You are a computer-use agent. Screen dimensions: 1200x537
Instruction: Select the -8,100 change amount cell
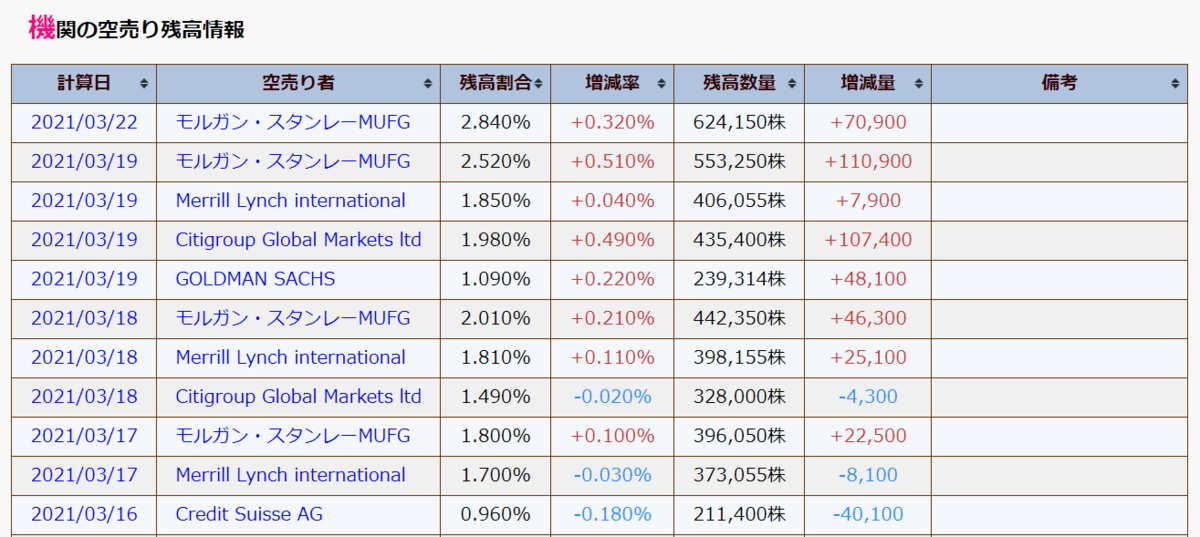click(868, 475)
